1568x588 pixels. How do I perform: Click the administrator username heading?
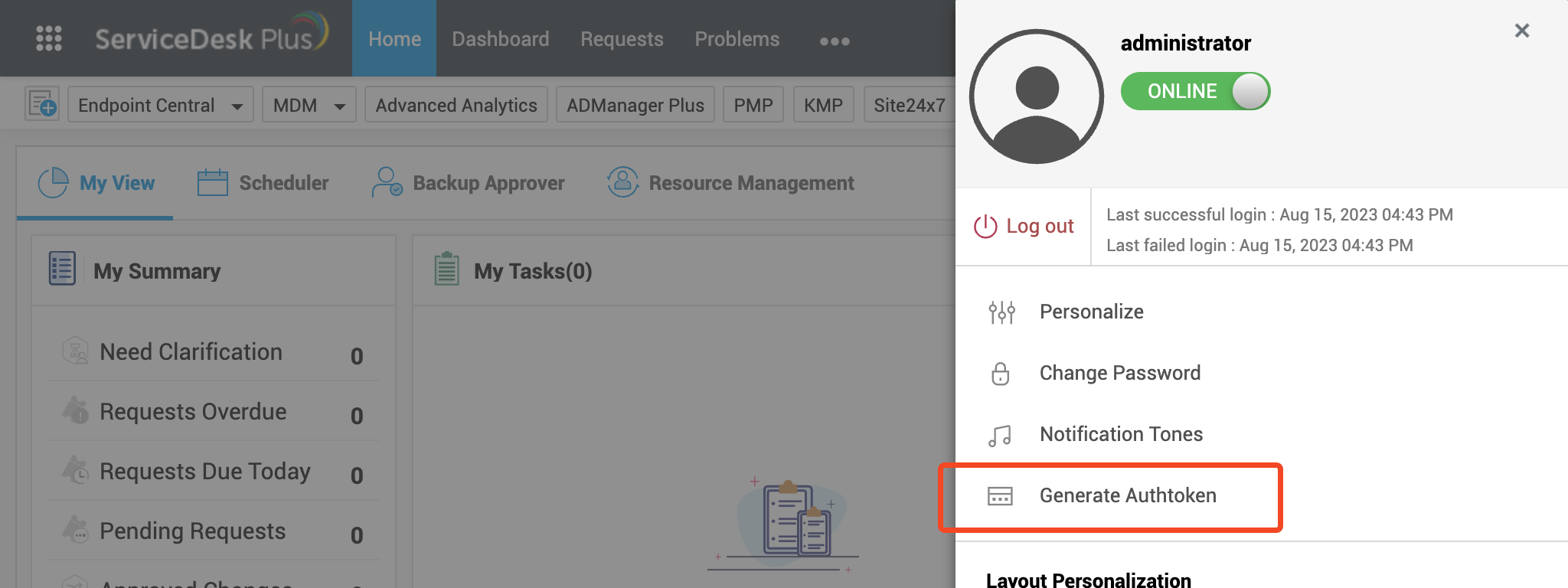pos(1186,43)
